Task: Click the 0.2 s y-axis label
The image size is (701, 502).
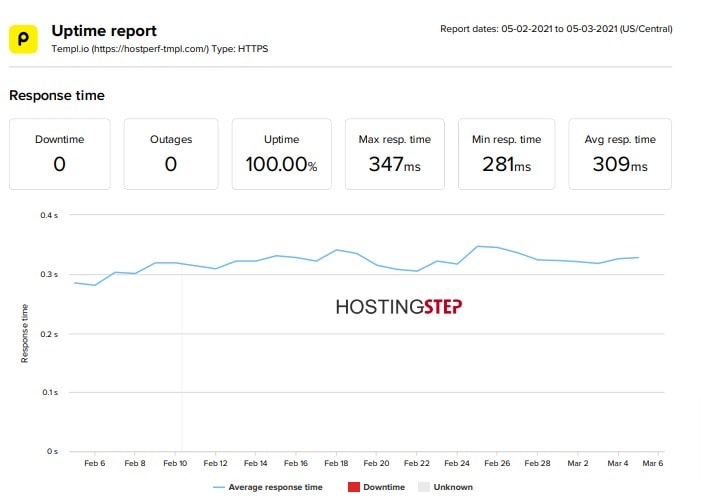Action: click(49, 334)
